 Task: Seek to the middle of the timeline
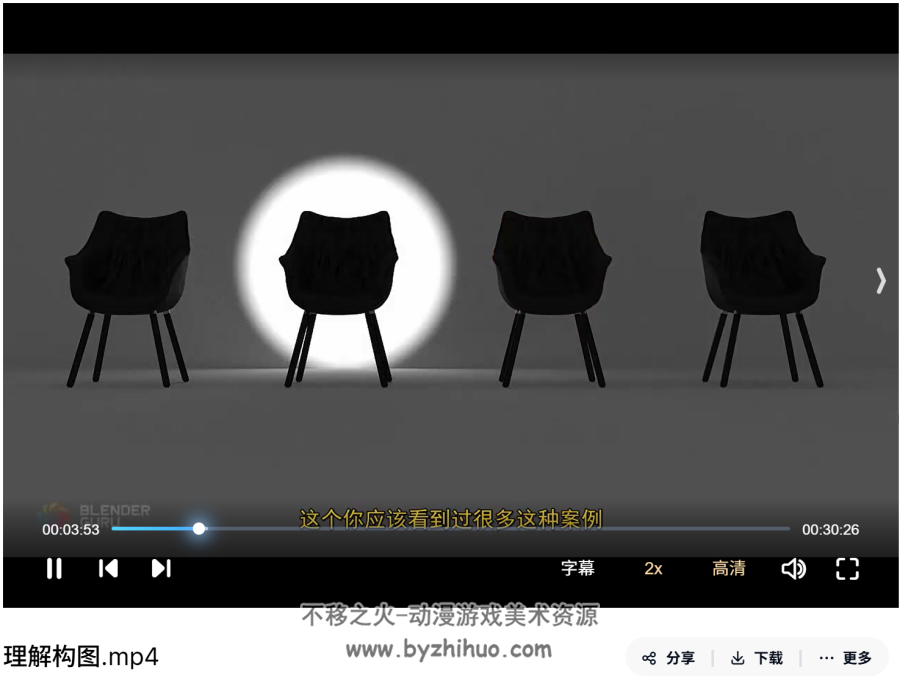click(x=451, y=528)
